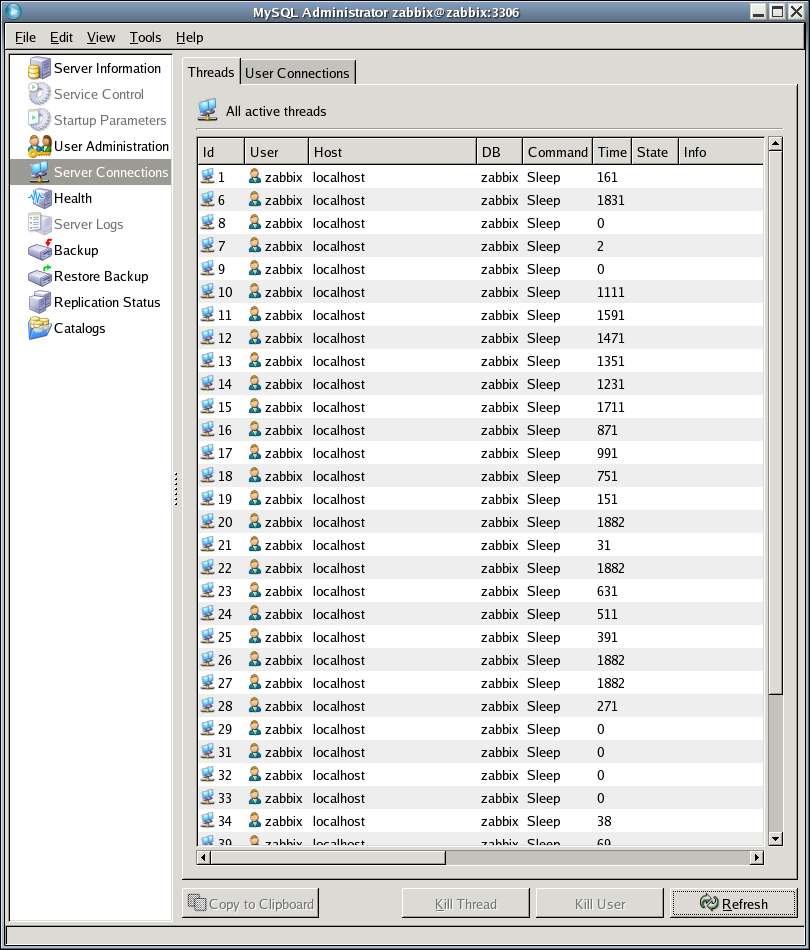Screen dimensions: 810x950
Task: Open the Help menu
Action: (x=189, y=37)
